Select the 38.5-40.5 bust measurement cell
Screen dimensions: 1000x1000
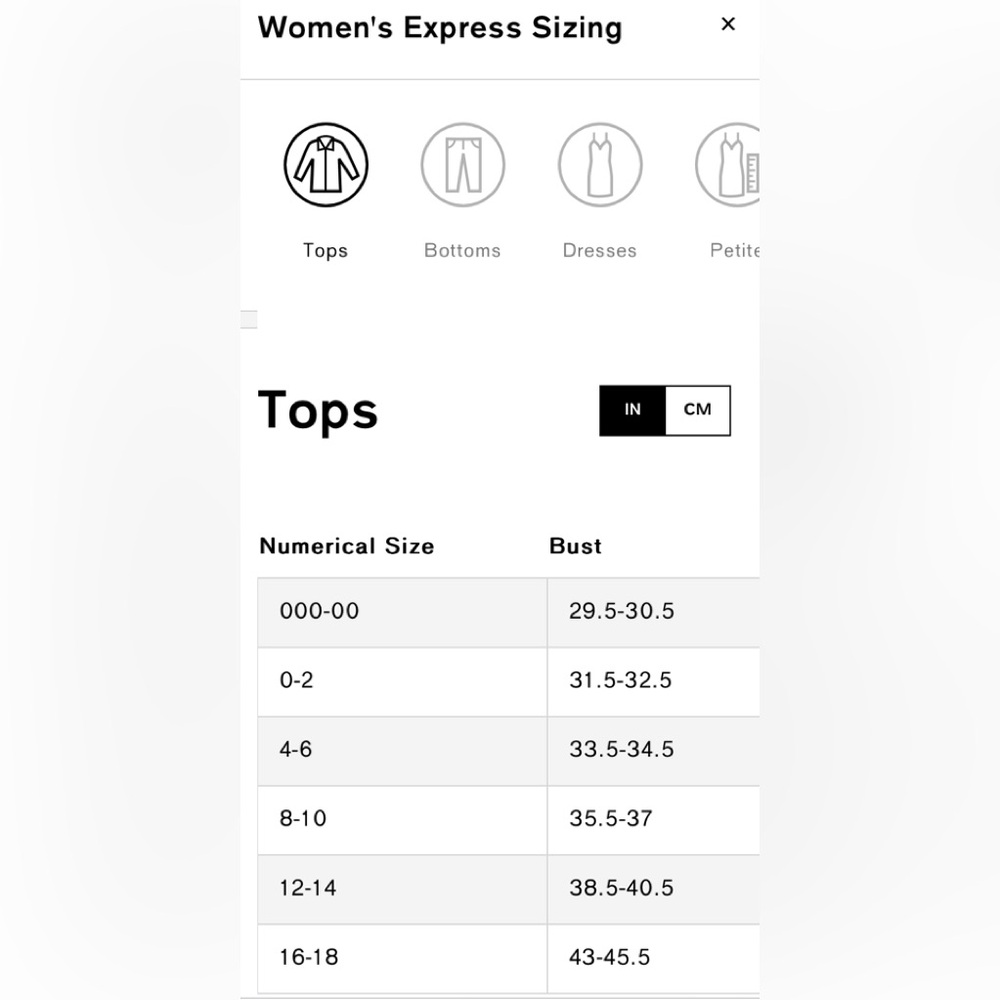click(654, 889)
